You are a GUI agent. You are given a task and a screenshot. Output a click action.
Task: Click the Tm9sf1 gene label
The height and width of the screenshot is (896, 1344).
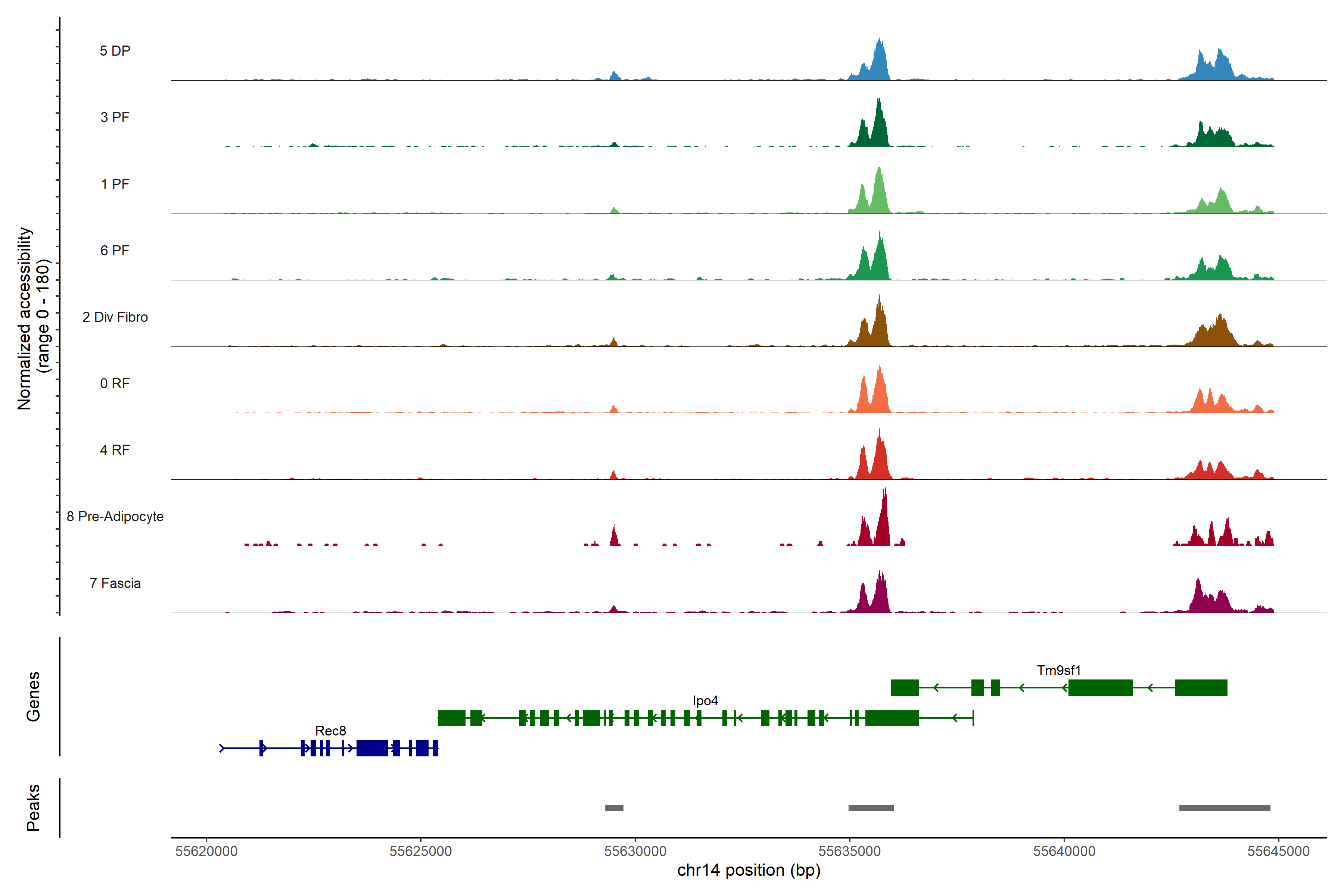[x=1058, y=670]
